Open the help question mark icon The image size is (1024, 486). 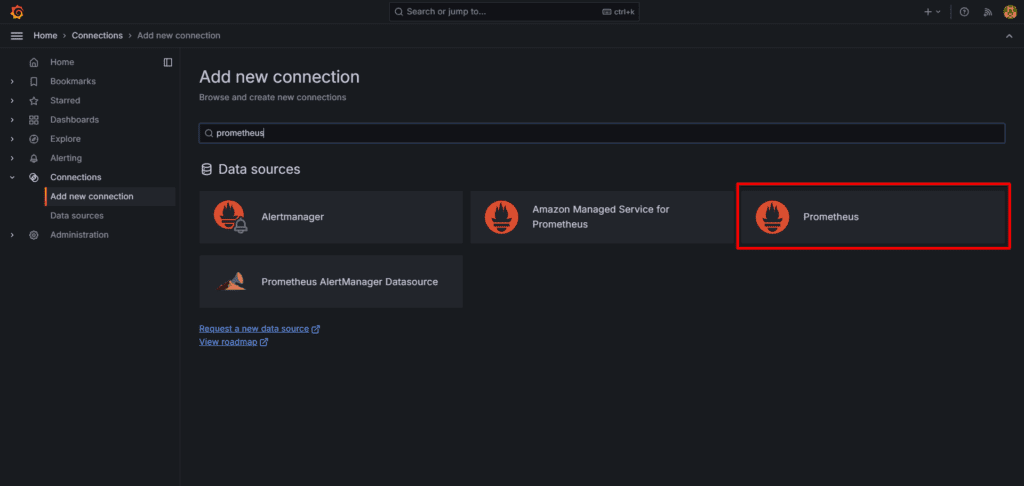click(964, 12)
